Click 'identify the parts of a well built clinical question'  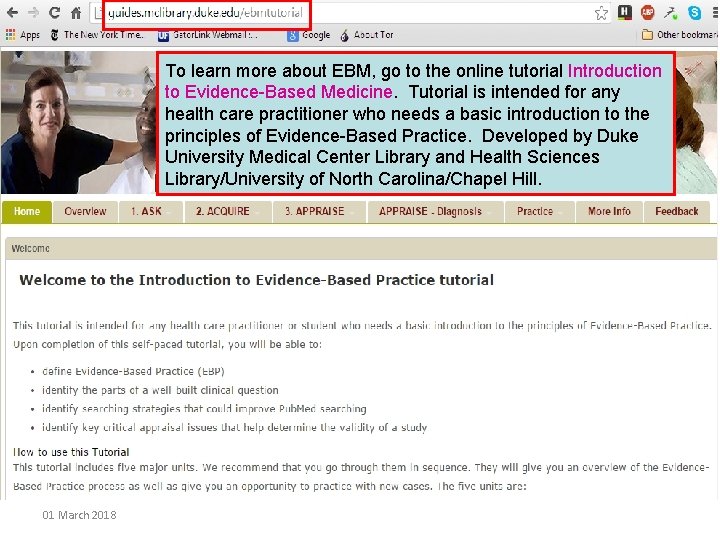(160, 390)
